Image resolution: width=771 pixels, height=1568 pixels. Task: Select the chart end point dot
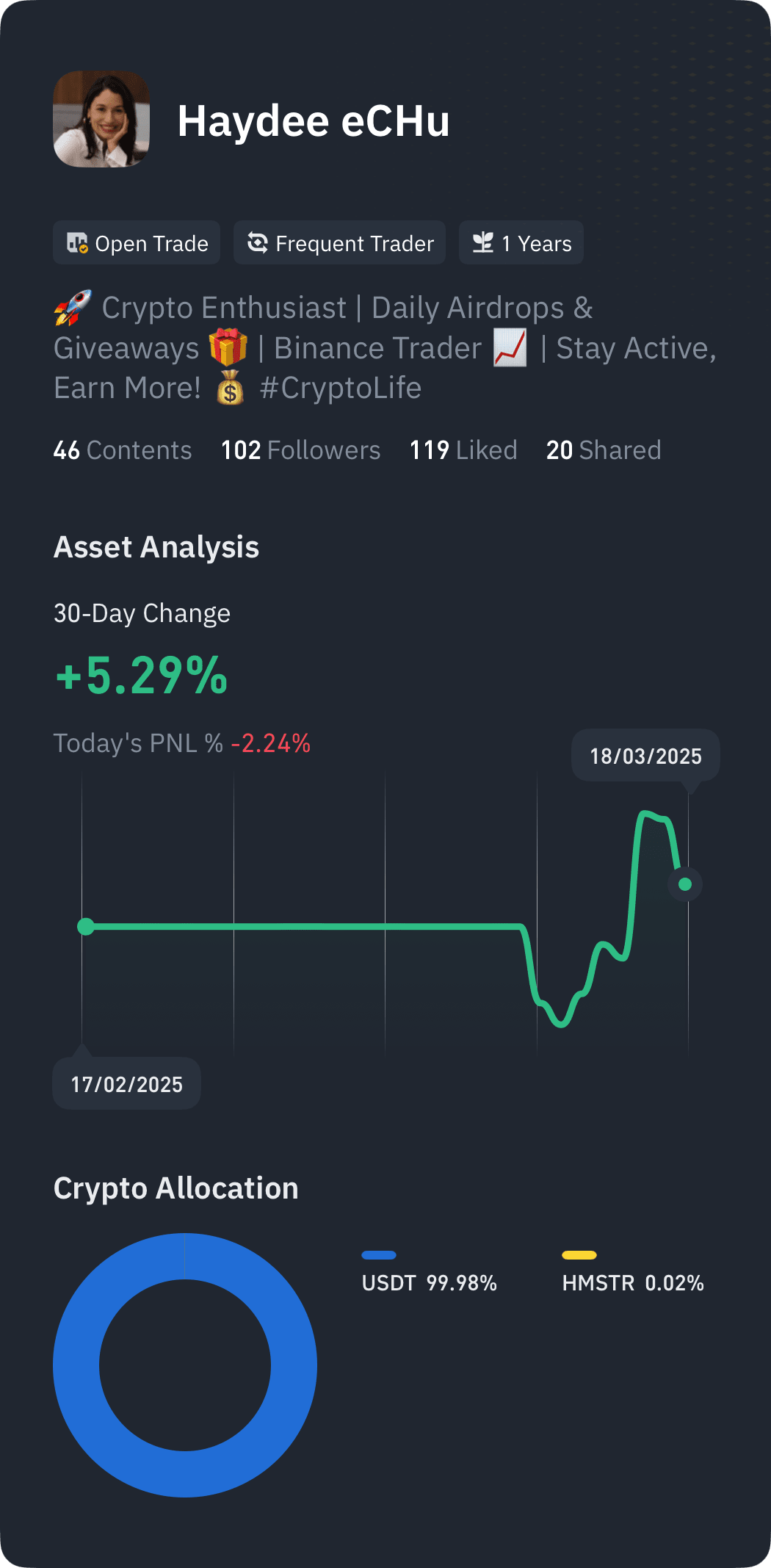[685, 884]
